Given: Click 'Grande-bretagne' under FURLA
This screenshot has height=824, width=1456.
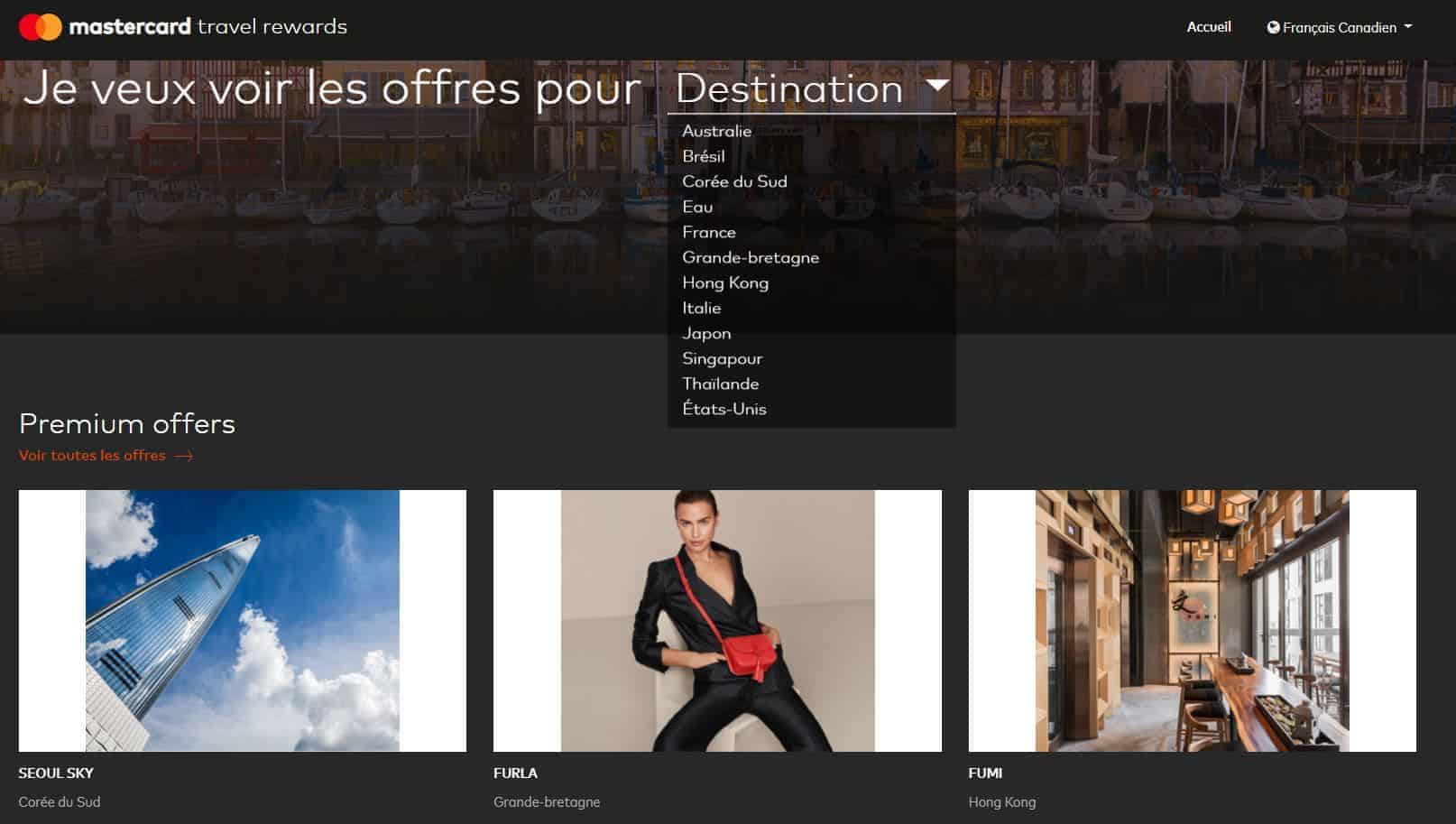Looking at the screenshot, I should (547, 802).
